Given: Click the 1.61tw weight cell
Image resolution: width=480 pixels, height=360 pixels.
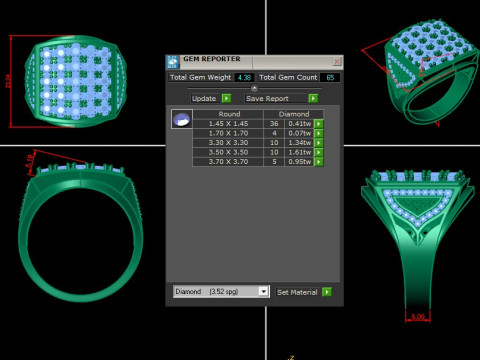Looking at the screenshot, I should point(299,152).
